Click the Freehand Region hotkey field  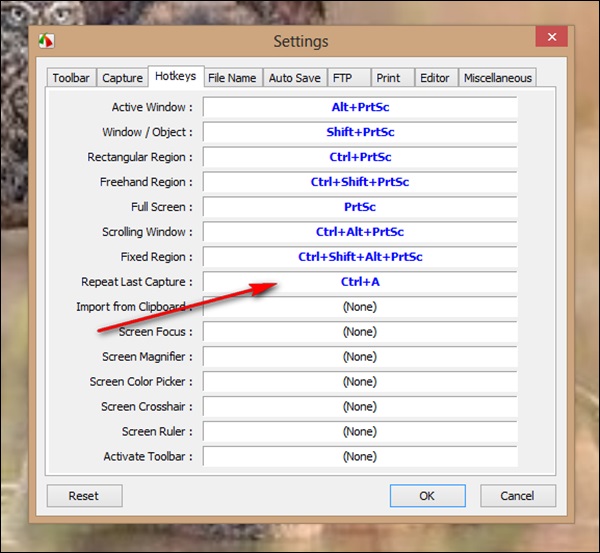[x=360, y=182]
